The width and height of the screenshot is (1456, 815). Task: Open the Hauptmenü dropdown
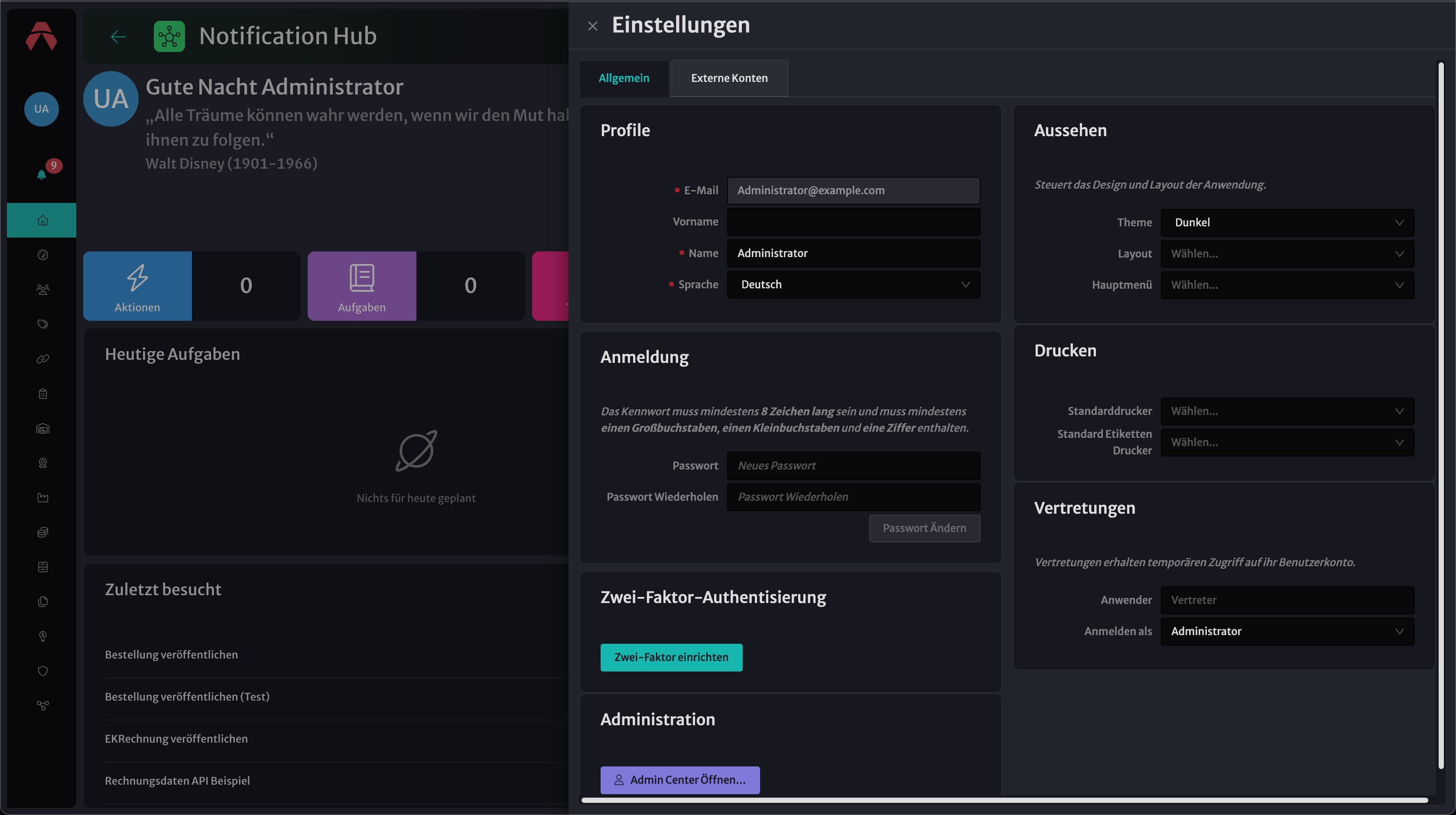point(1287,284)
